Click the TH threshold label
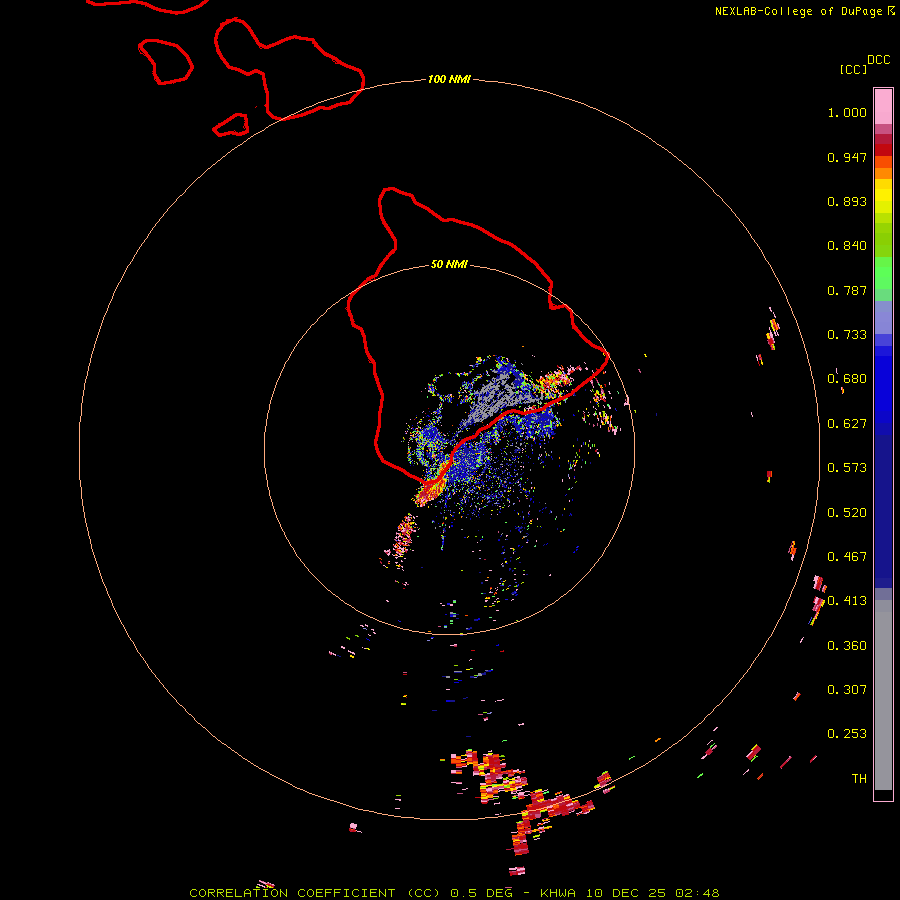 (859, 778)
